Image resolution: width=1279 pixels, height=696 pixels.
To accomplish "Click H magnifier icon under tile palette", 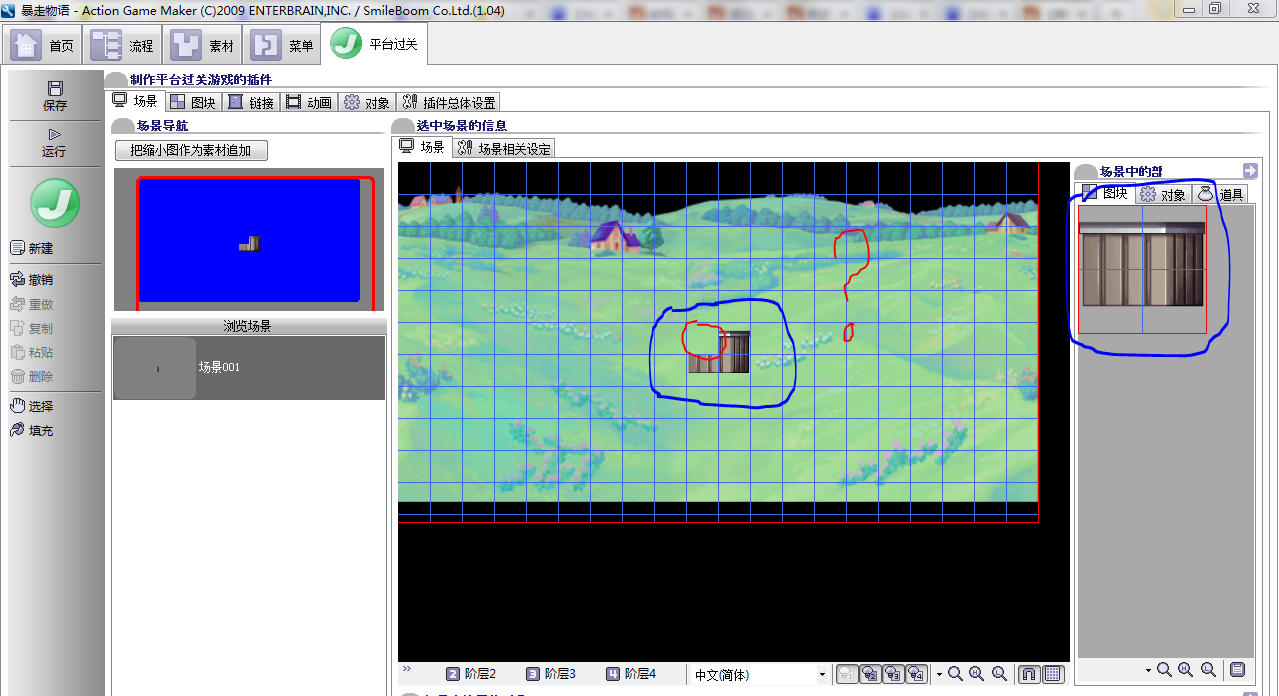I will pyautogui.click(x=1186, y=670).
